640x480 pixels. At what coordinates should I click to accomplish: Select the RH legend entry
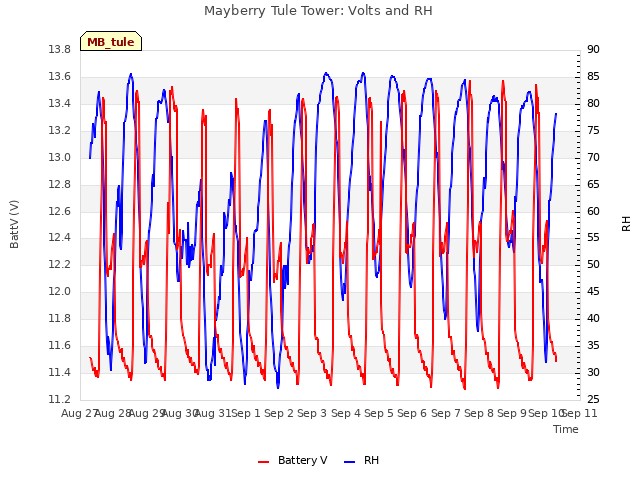[362, 460]
